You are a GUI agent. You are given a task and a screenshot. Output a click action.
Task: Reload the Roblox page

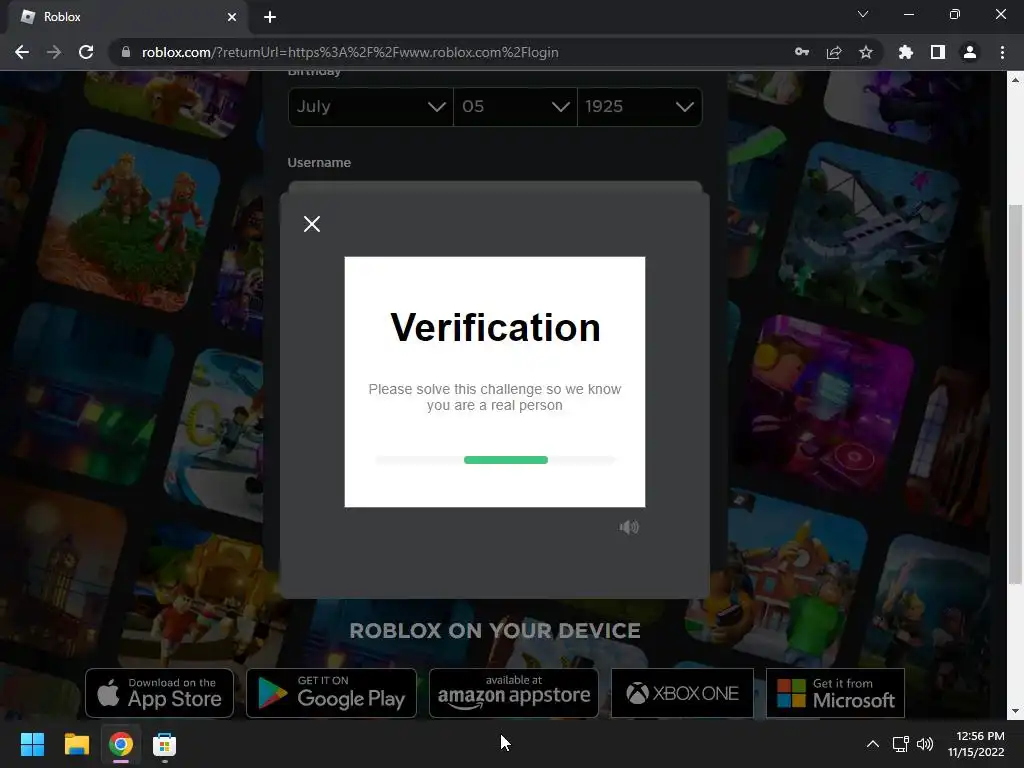click(x=86, y=52)
